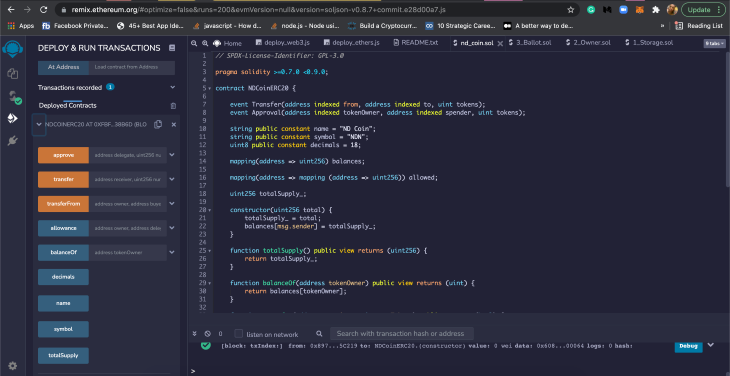The image size is (730, 376).
Task: Run the approve function
Action: click(x=63, y=155)
